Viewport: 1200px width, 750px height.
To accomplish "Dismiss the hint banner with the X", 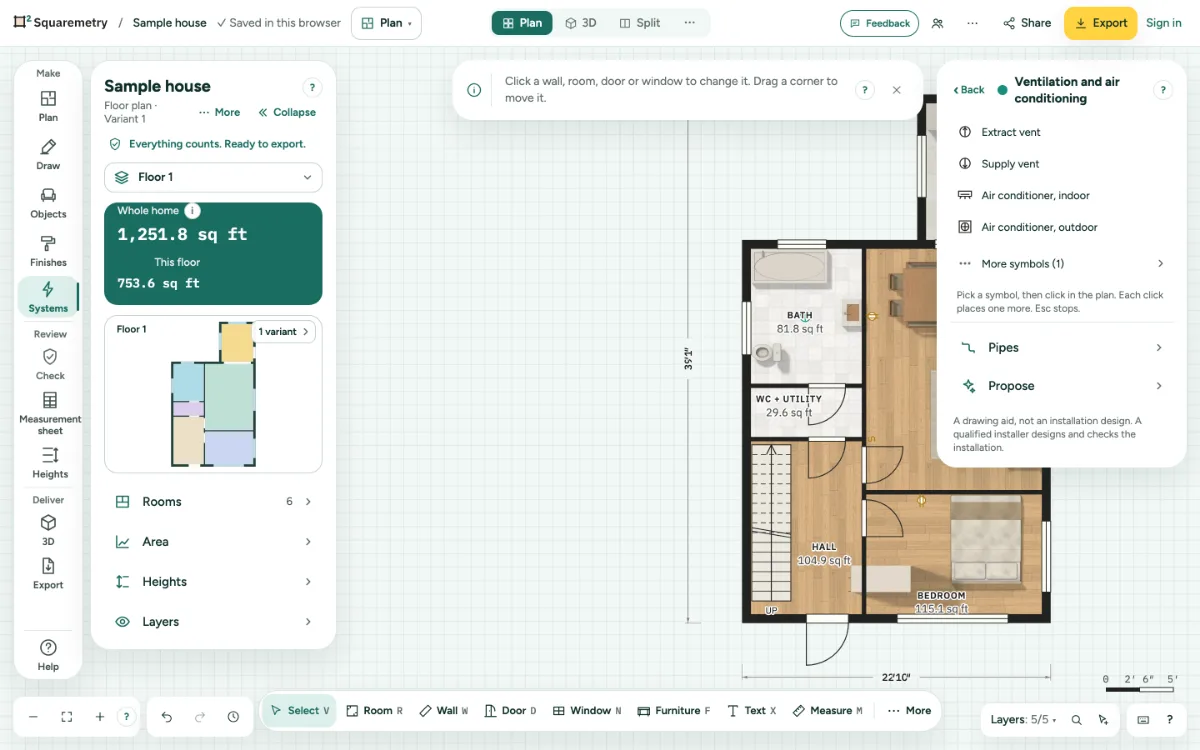I will (x=896, y=90).
